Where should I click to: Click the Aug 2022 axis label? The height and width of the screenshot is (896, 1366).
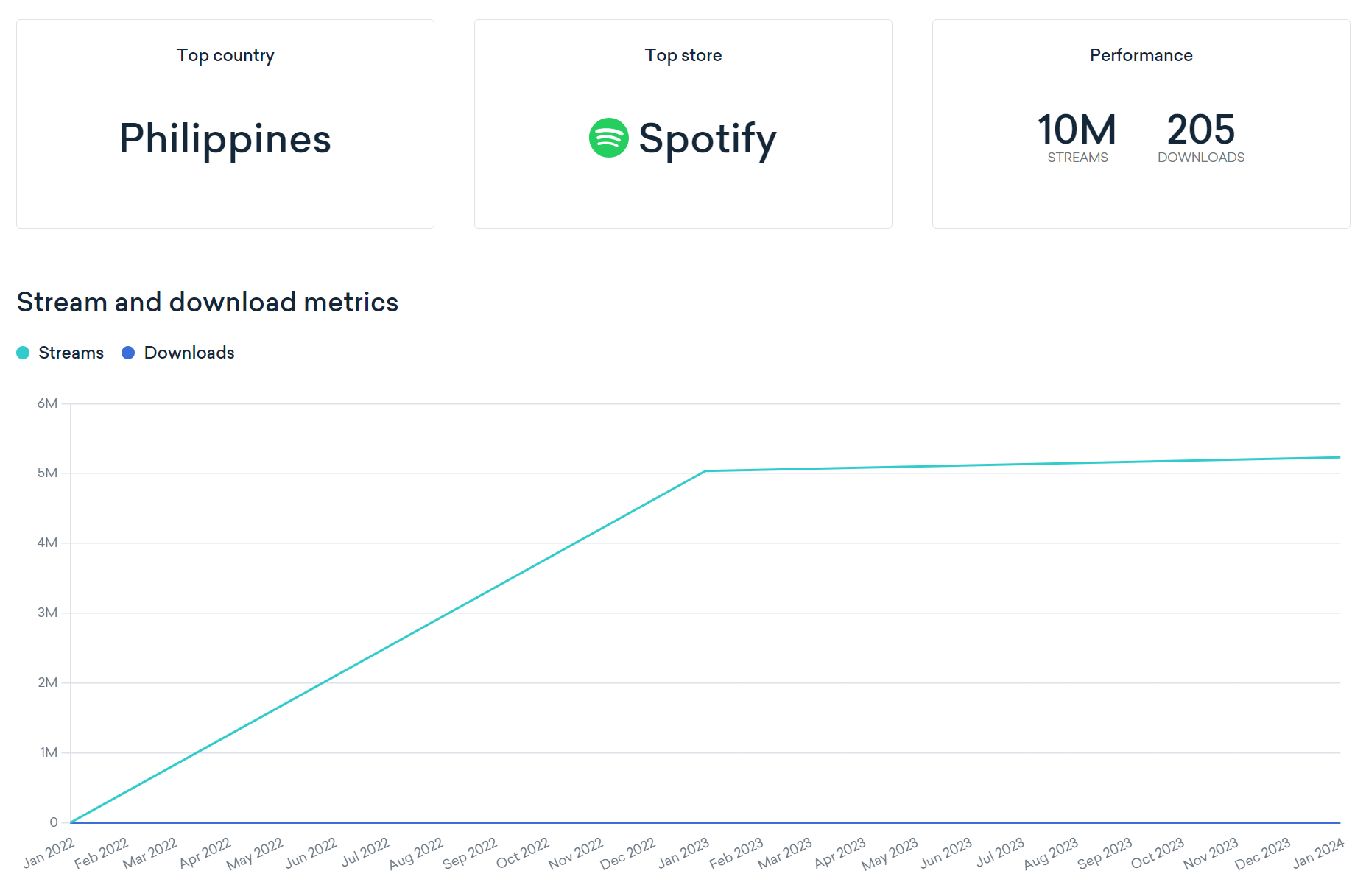click(x=416, y=853)
